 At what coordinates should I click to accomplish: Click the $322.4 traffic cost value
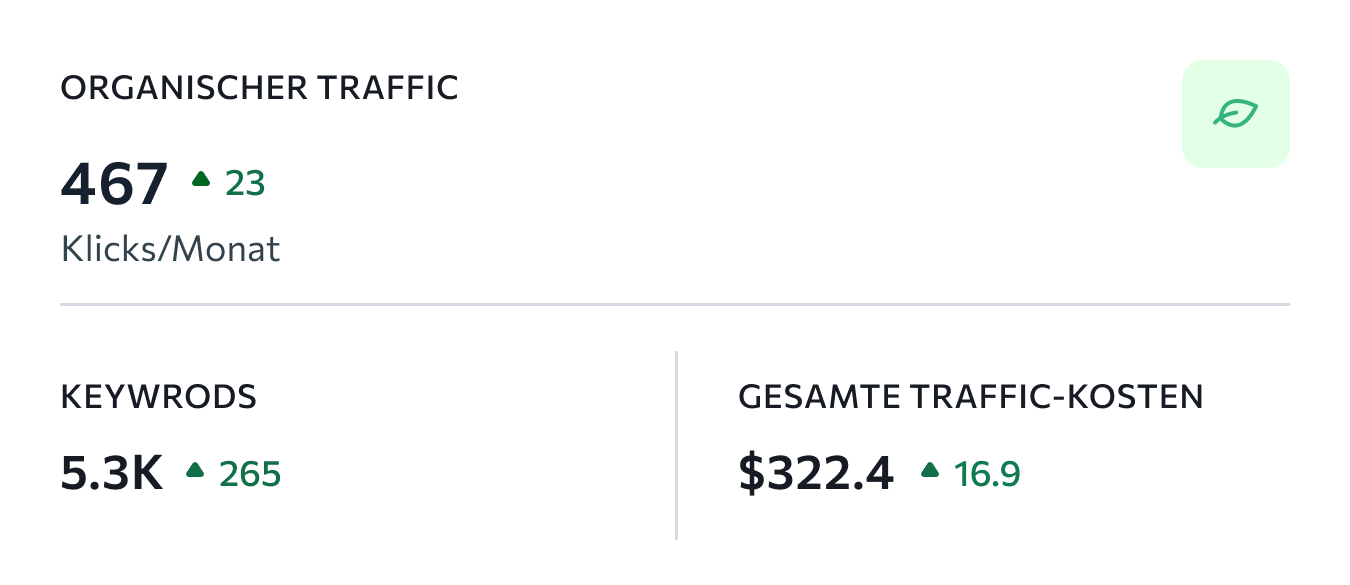pyautogui.click(x=816, y=473)
